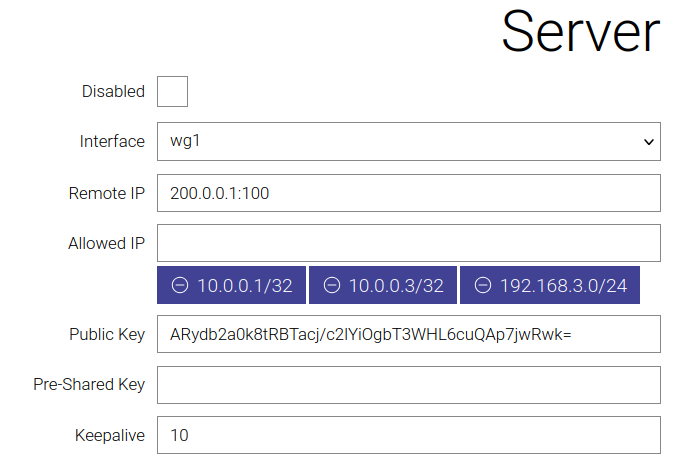Open the Interface dropdown showing wg1
Screen dimensions: 699x471
[408, 141]
